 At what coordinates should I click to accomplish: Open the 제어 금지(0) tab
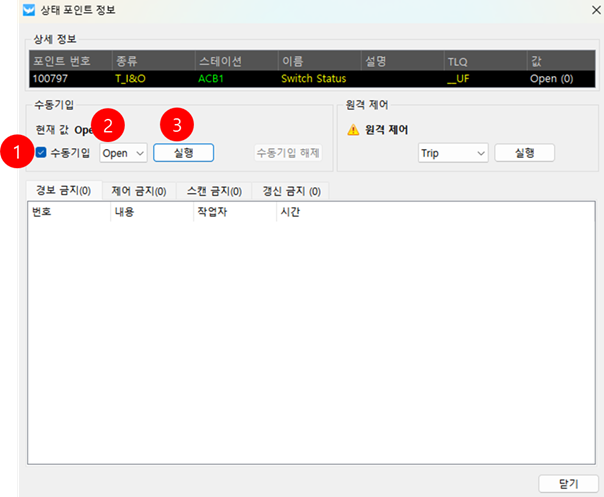(138, 190)
